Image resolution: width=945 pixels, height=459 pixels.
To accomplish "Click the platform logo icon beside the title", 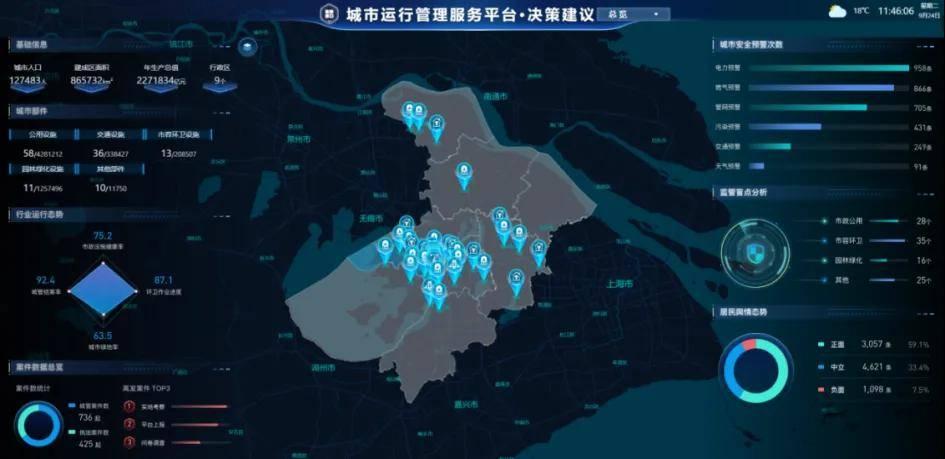I will (329, 14).
